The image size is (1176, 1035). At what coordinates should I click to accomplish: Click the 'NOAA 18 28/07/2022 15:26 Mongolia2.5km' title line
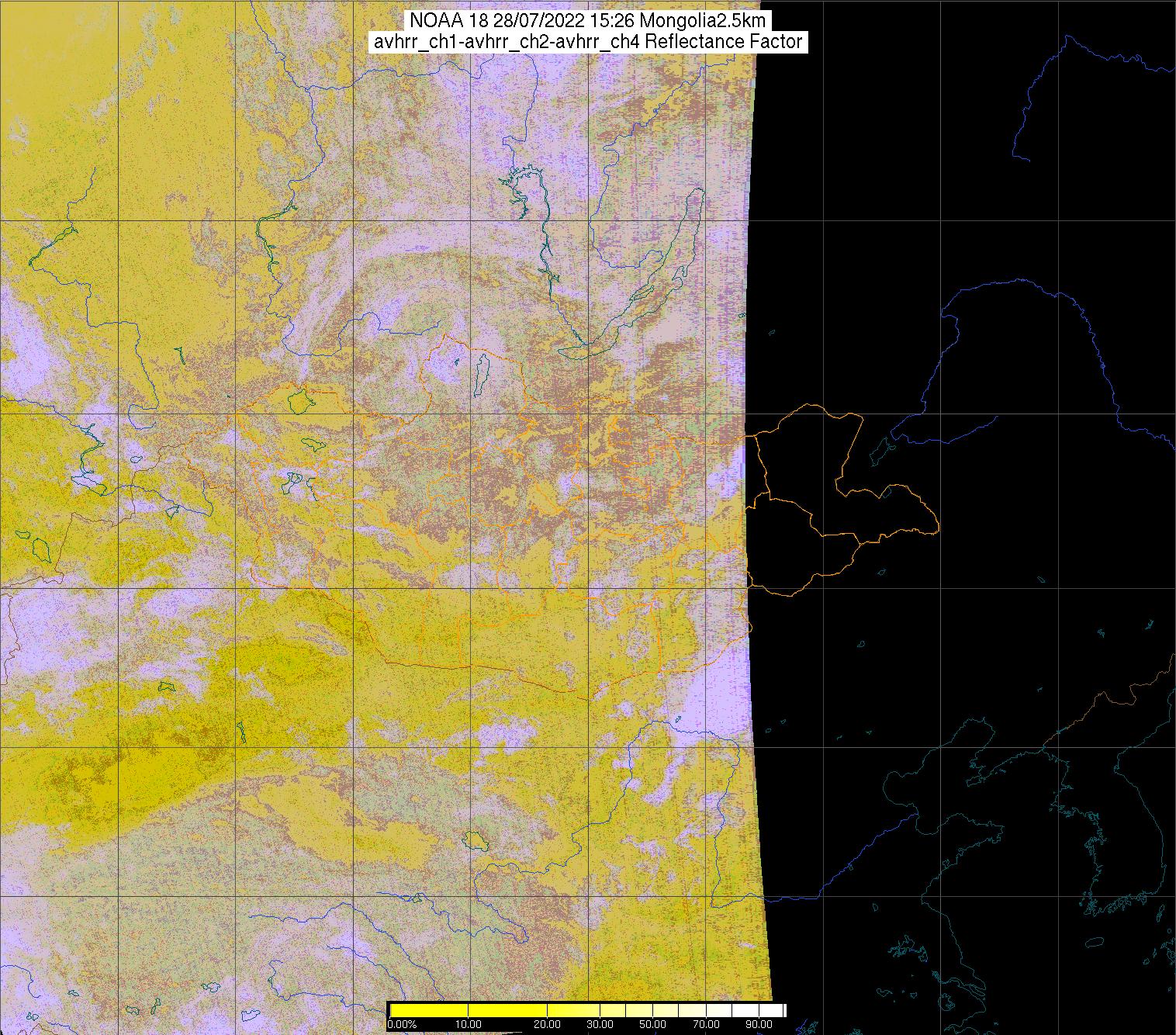pos(586,22)
